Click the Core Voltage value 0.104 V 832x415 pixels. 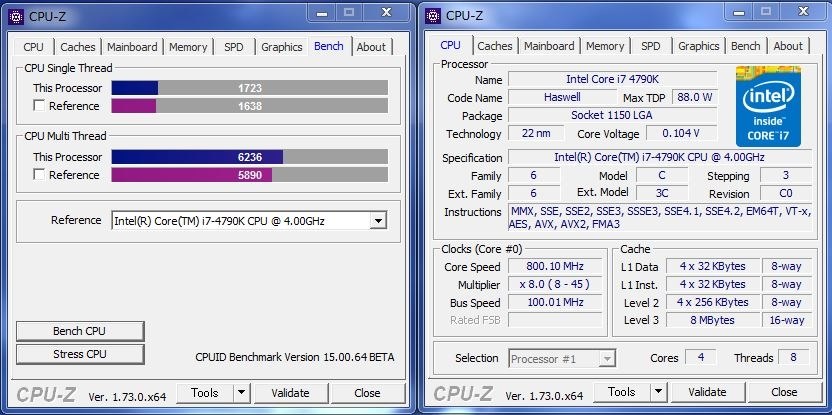pos(681,133)
